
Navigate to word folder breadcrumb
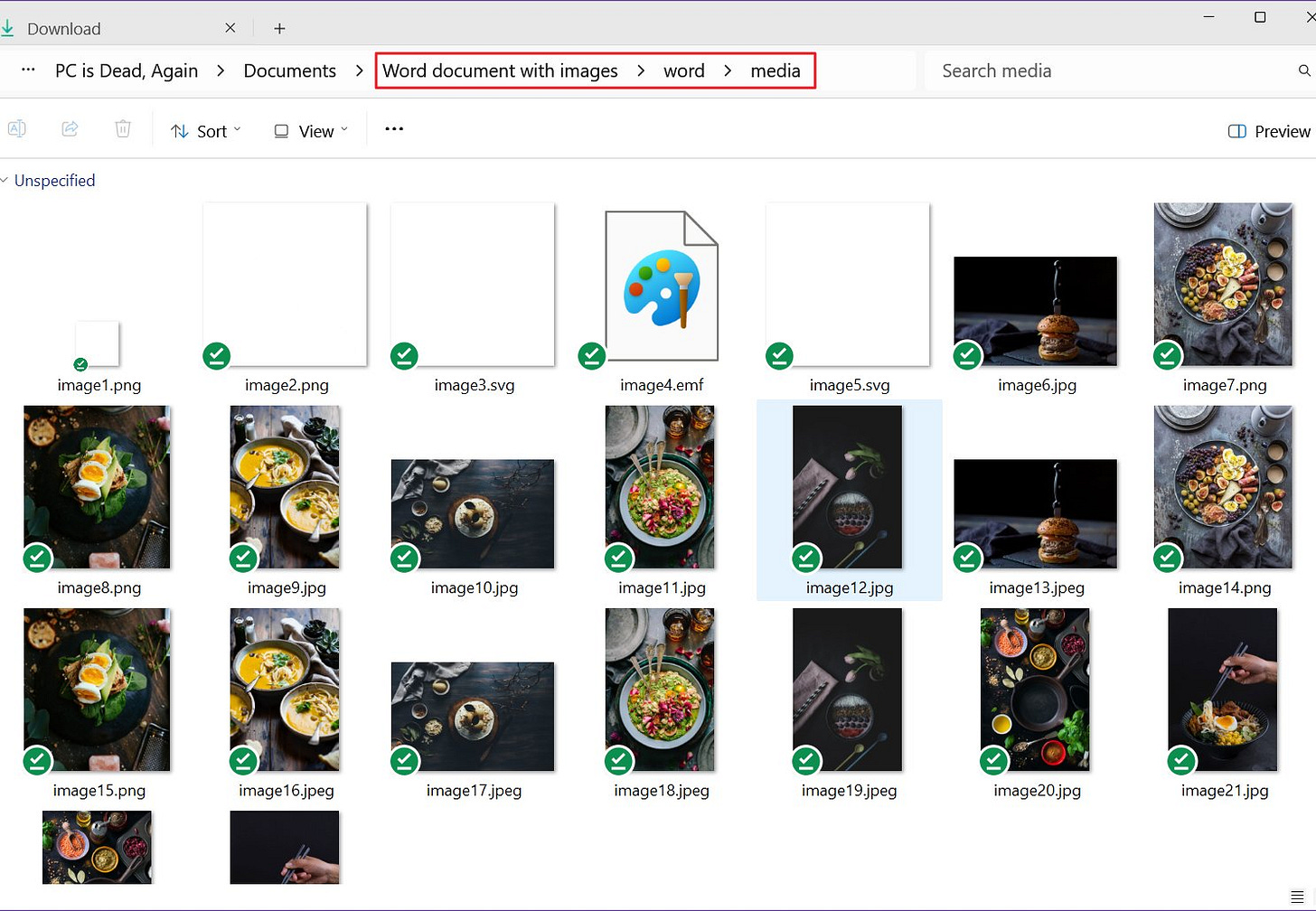684,70
